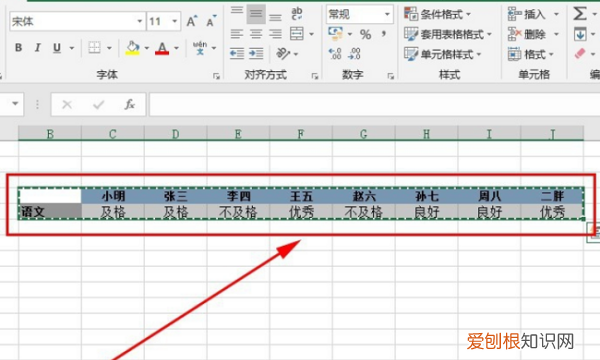Screen dimensions: 600x360
Task: Confirm formula bar entry with checkmark
Action: tap(98, 104)
